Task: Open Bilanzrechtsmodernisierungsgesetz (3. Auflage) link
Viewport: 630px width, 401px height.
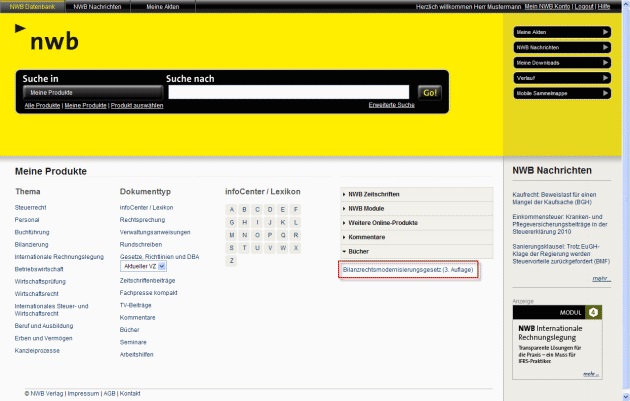Action: (408, 270)
